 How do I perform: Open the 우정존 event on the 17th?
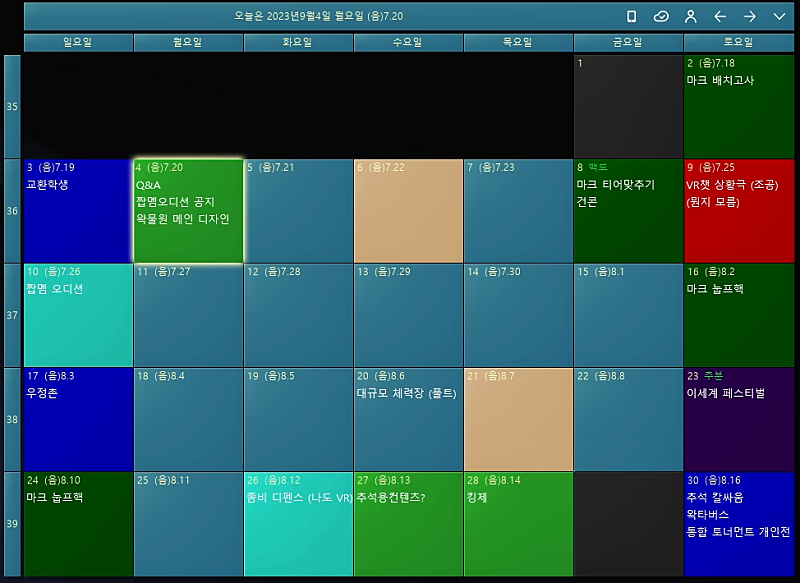coord(42,393)
